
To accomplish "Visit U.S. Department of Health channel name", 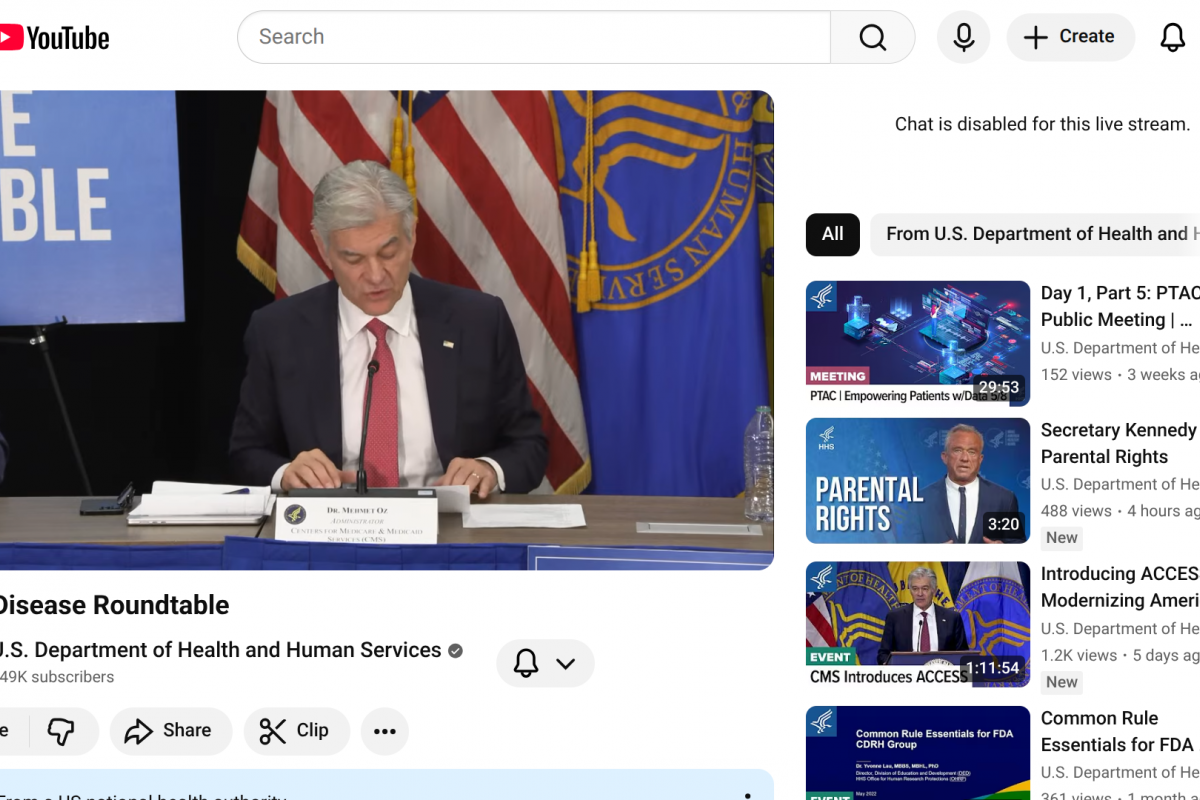I will [x=220, y=650].
